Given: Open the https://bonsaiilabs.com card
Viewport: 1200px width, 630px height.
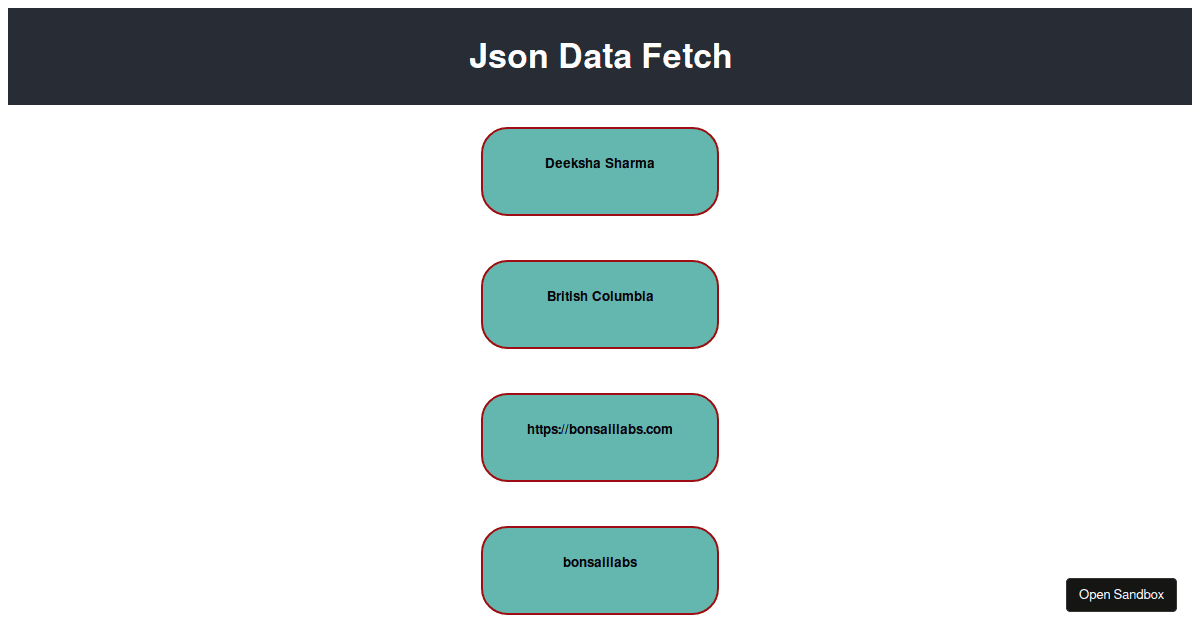Looking at the screenshot, I should tap(600, 438).
